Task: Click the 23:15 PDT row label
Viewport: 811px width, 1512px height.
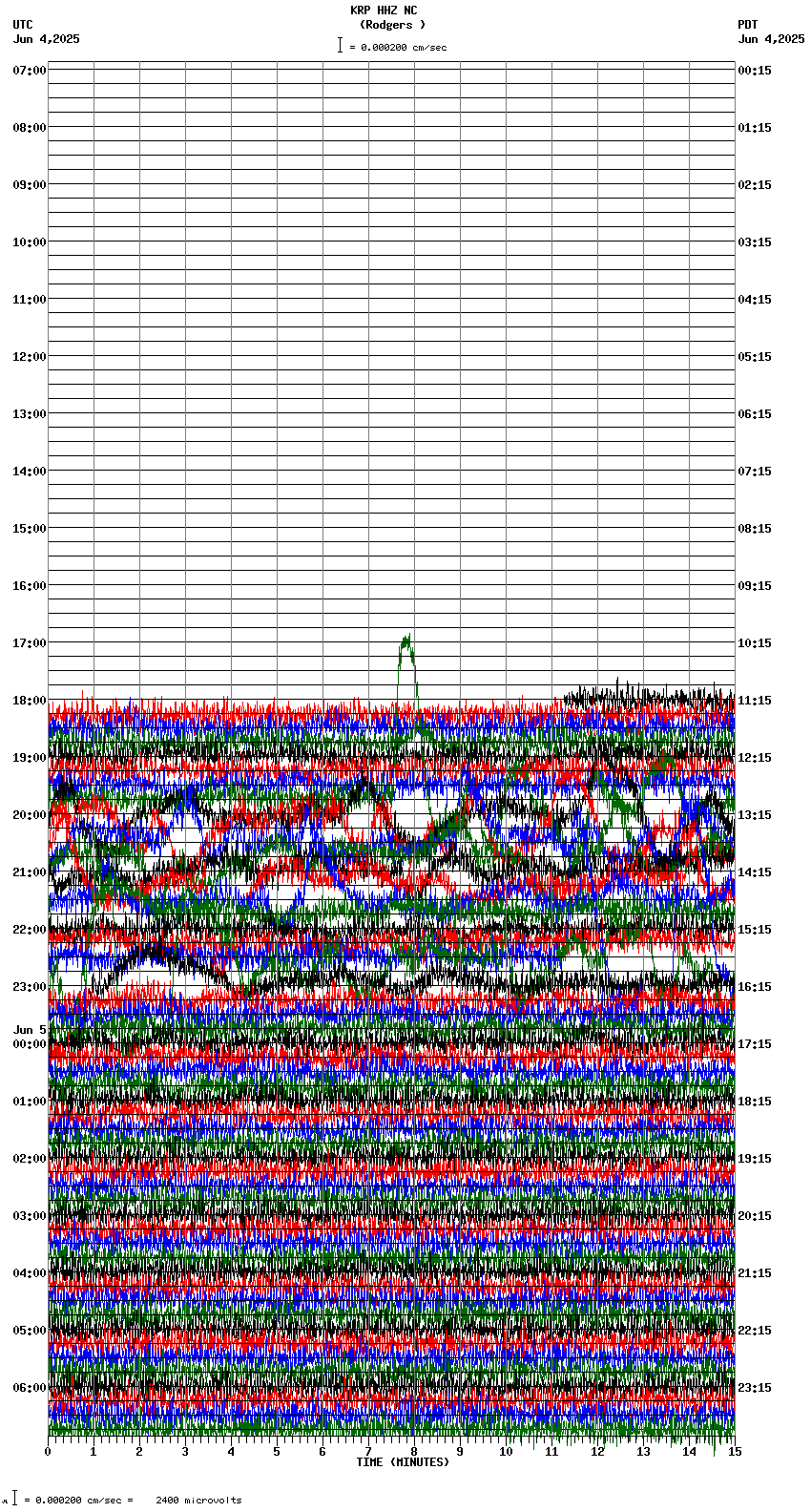Action: [755, 1388]
